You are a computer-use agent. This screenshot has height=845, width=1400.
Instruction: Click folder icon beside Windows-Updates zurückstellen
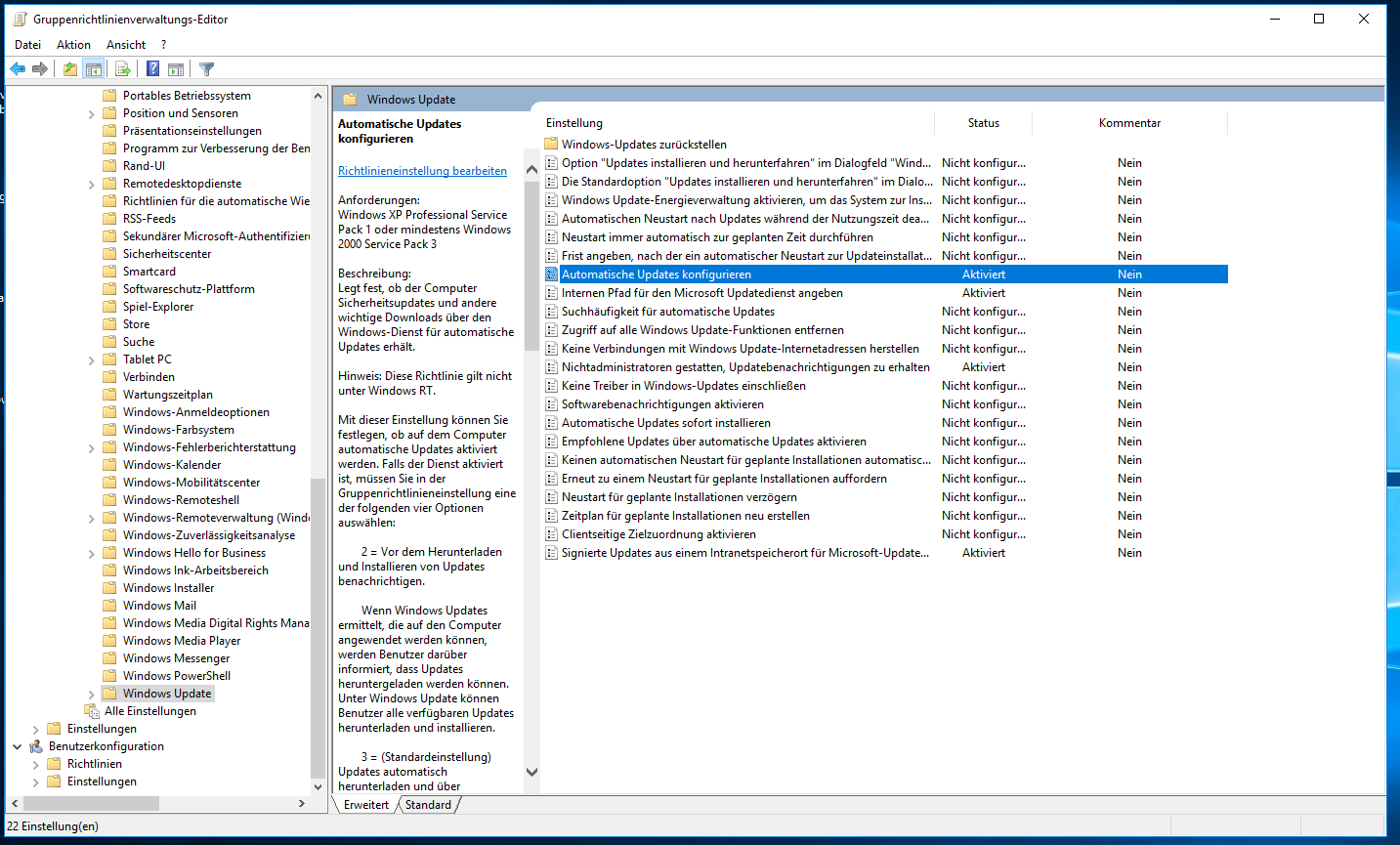551,145
